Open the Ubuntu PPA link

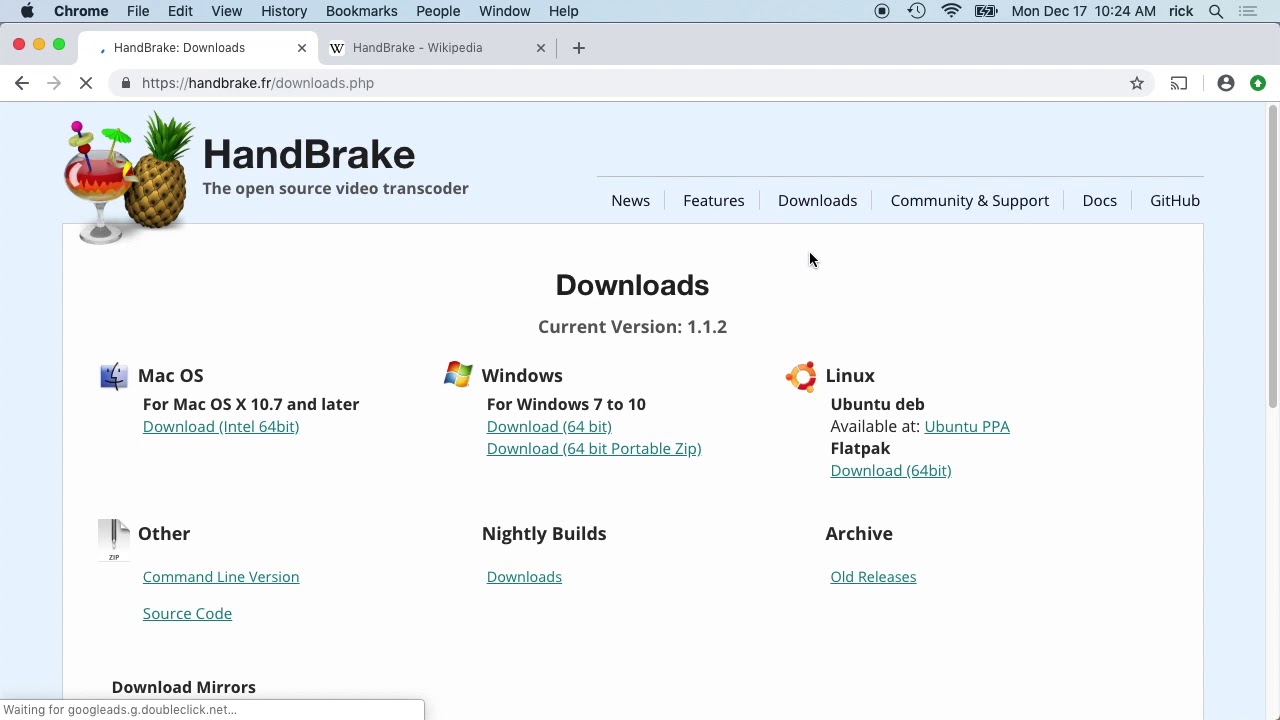(x=967, y=427)
